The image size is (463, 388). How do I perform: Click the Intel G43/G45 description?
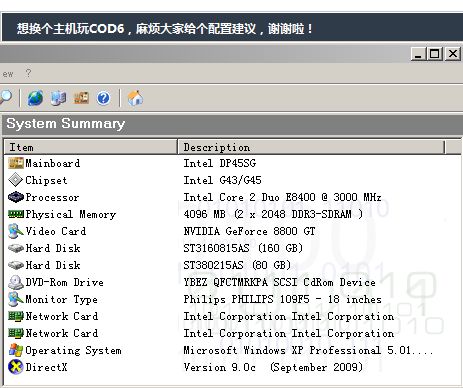tap(222, 180)
